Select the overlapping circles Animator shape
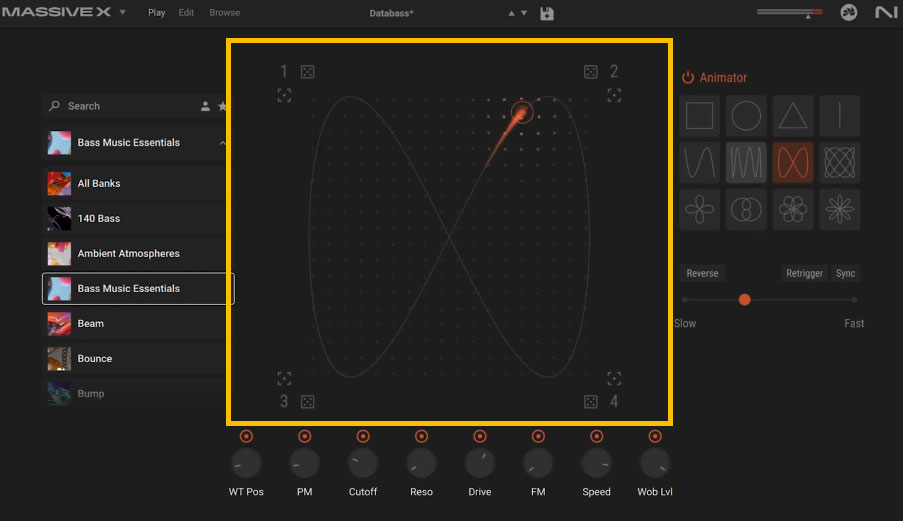This screenshot has width=903, height=521. coord(746,209)
